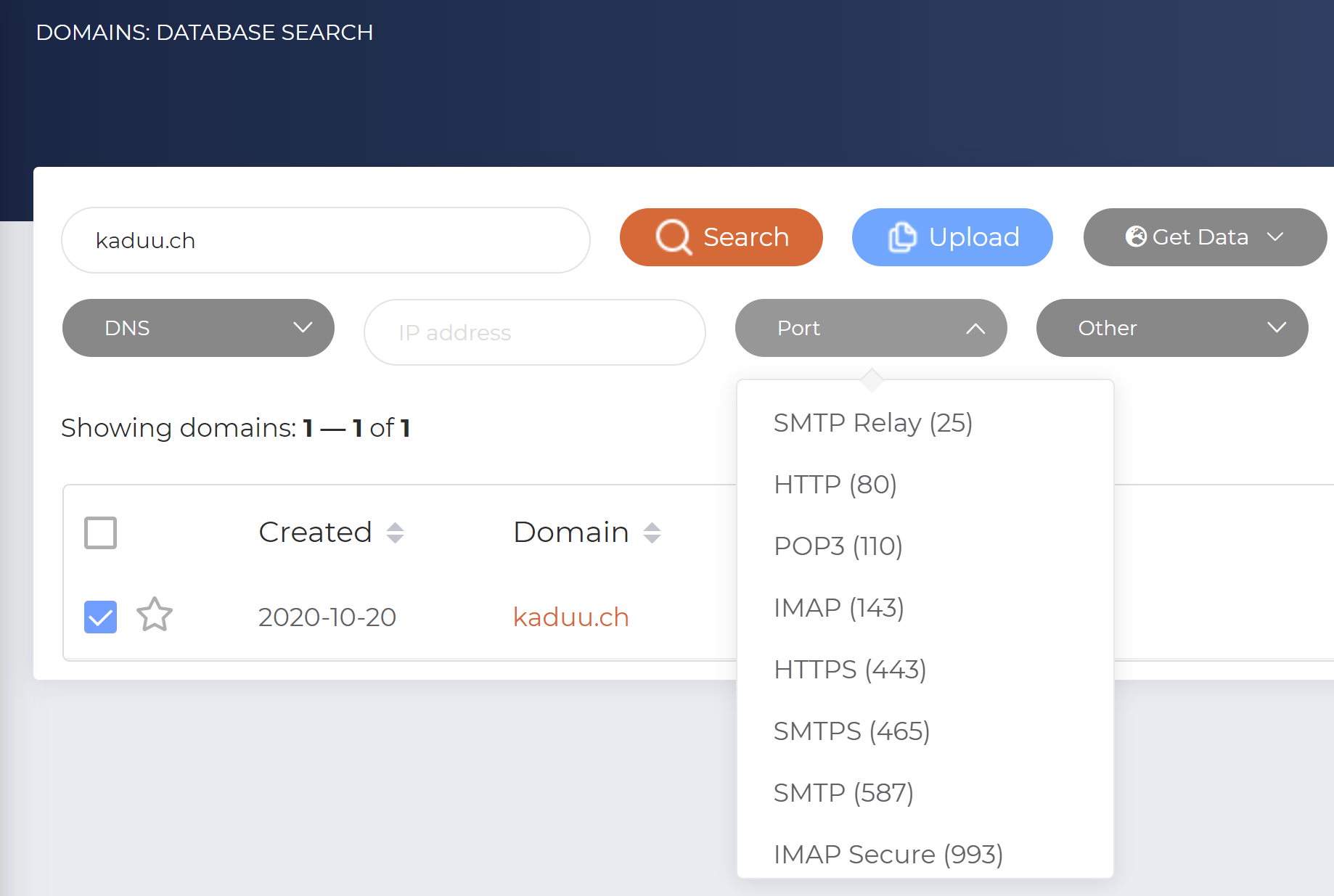Click the Domains: Database Search page title

tap(205, 33)
